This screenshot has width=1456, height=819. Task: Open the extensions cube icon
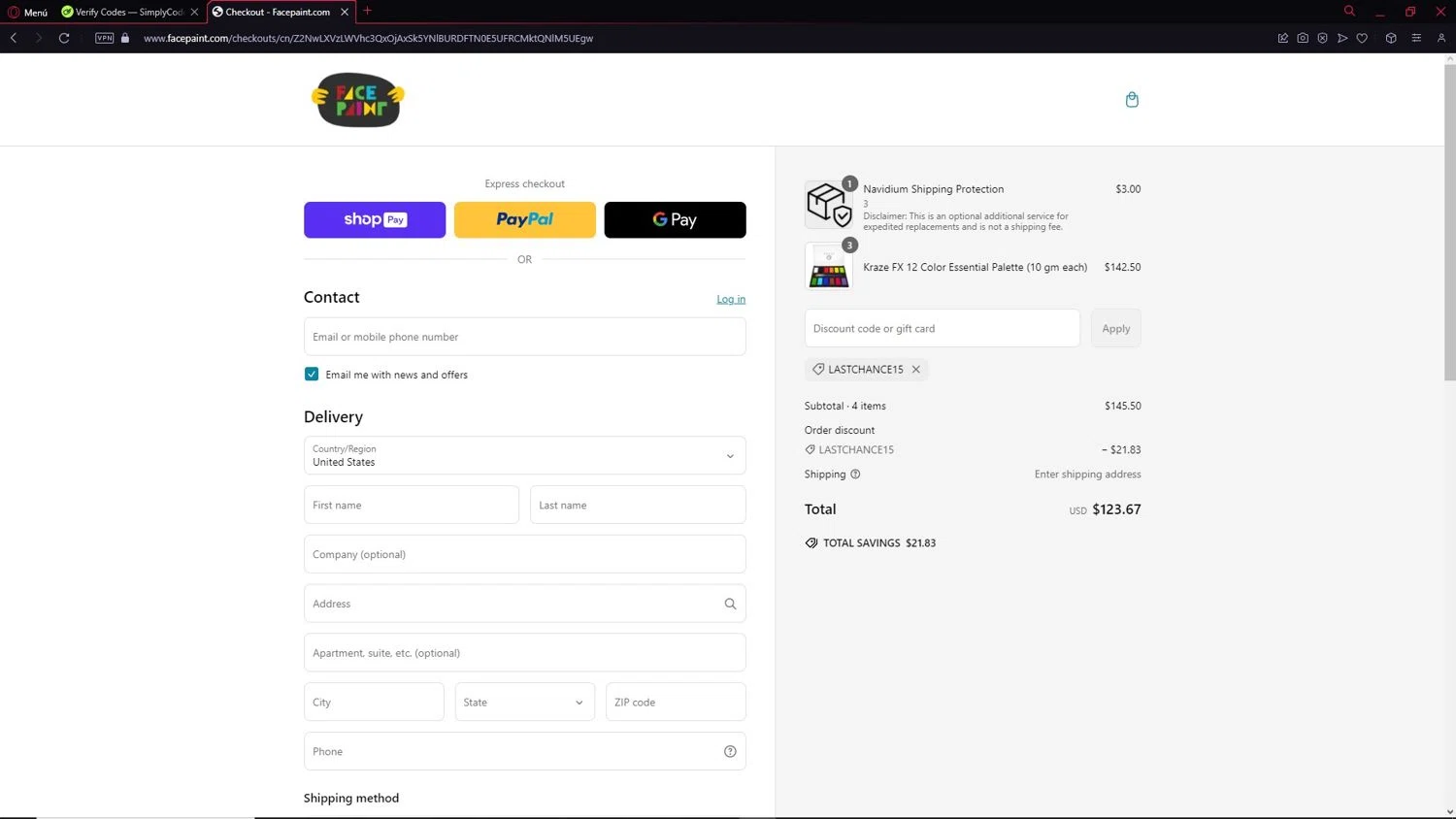coord(1391,38)
